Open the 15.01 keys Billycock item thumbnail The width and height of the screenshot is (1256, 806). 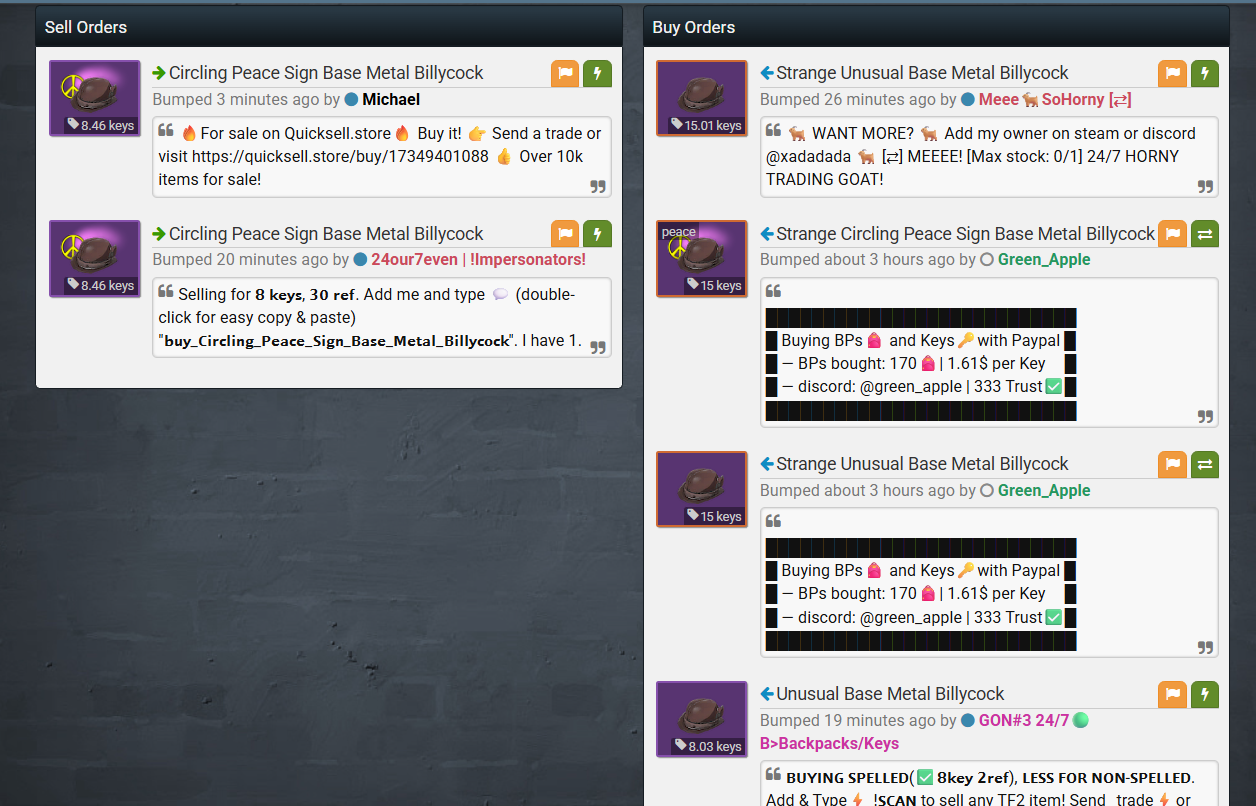702,98
